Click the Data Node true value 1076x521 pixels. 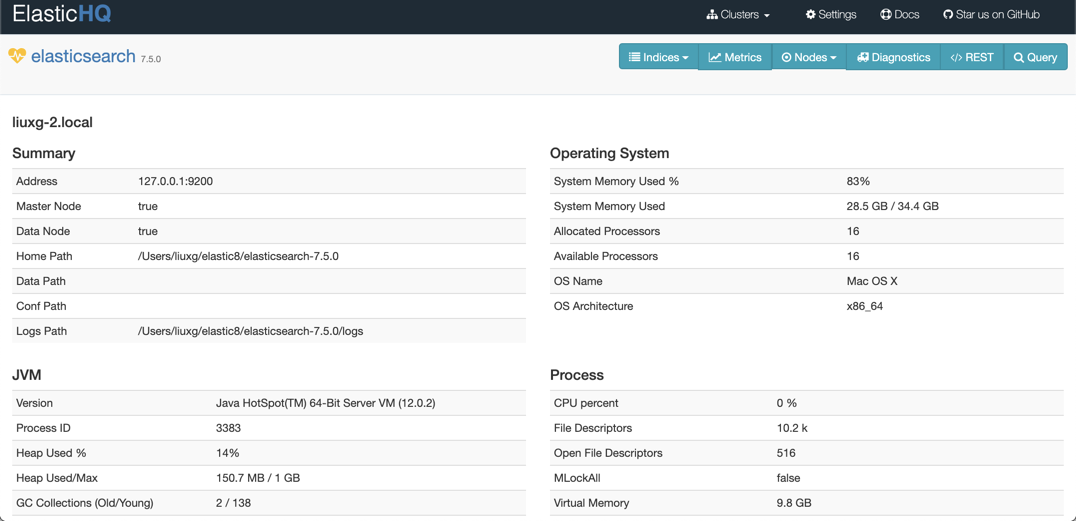[148, 231]
